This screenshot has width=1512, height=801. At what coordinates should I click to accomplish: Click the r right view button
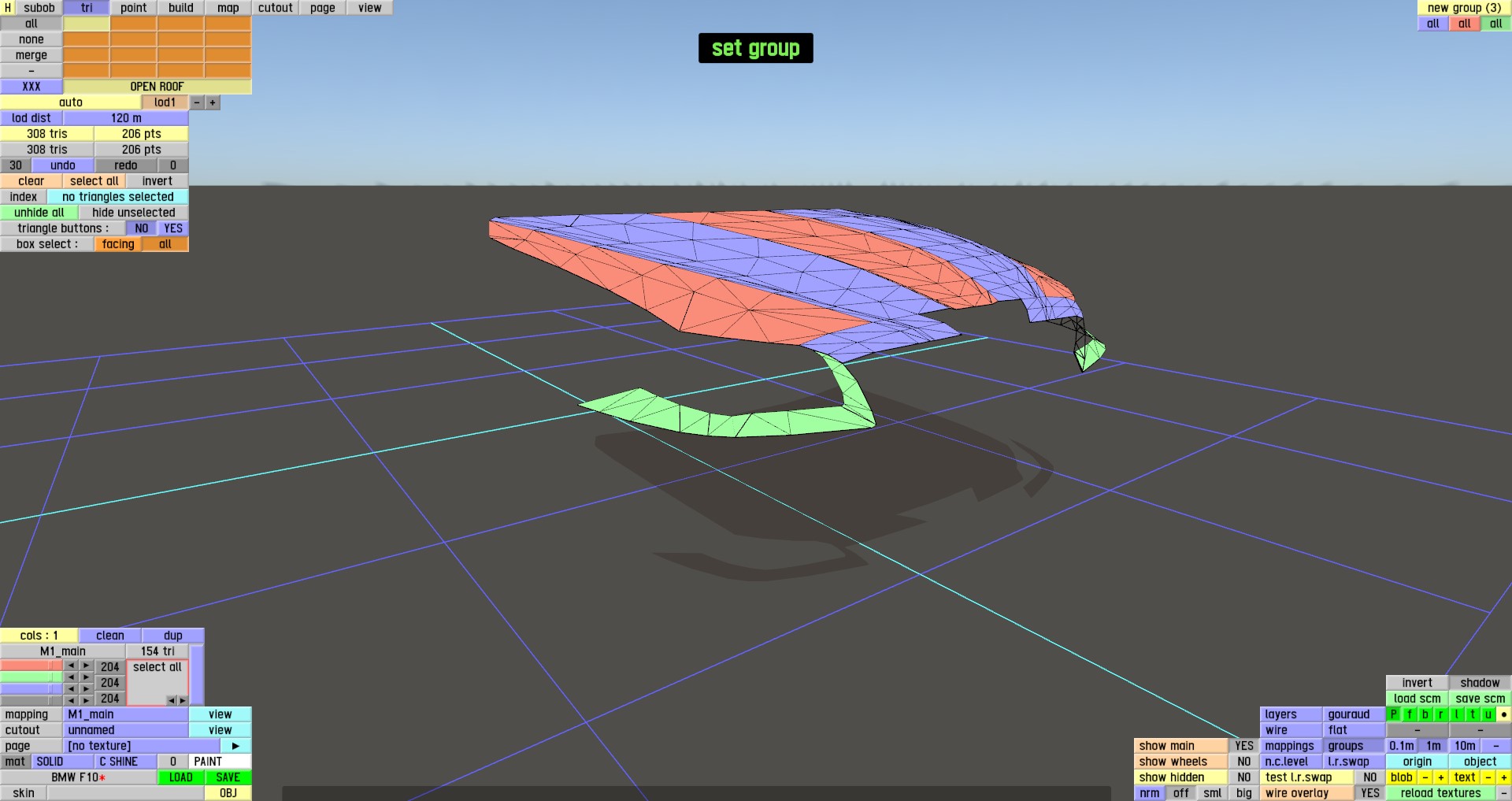pos(1441,714)
